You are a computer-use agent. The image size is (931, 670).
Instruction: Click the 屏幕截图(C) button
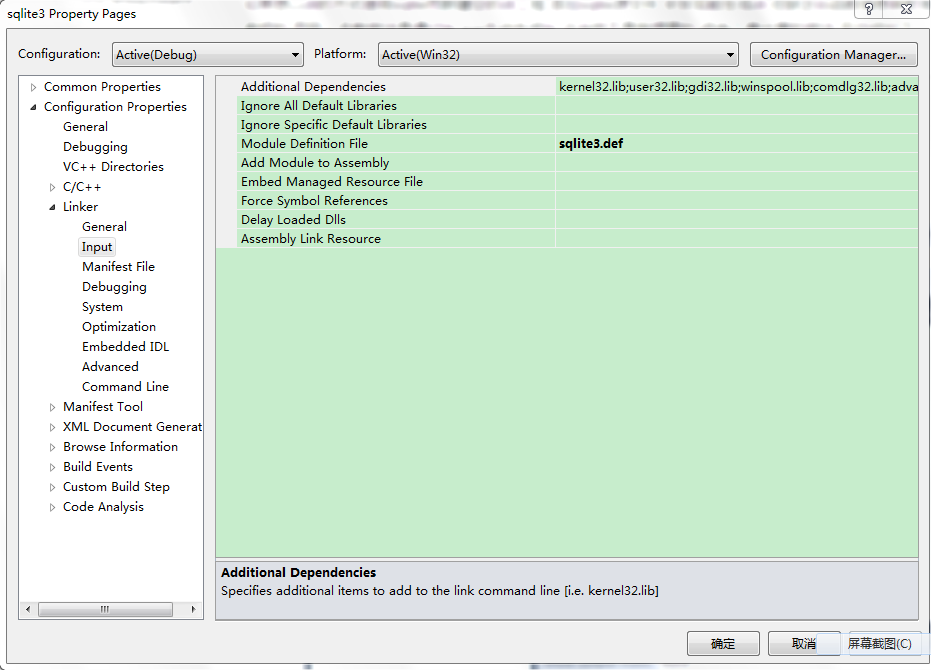879,643
